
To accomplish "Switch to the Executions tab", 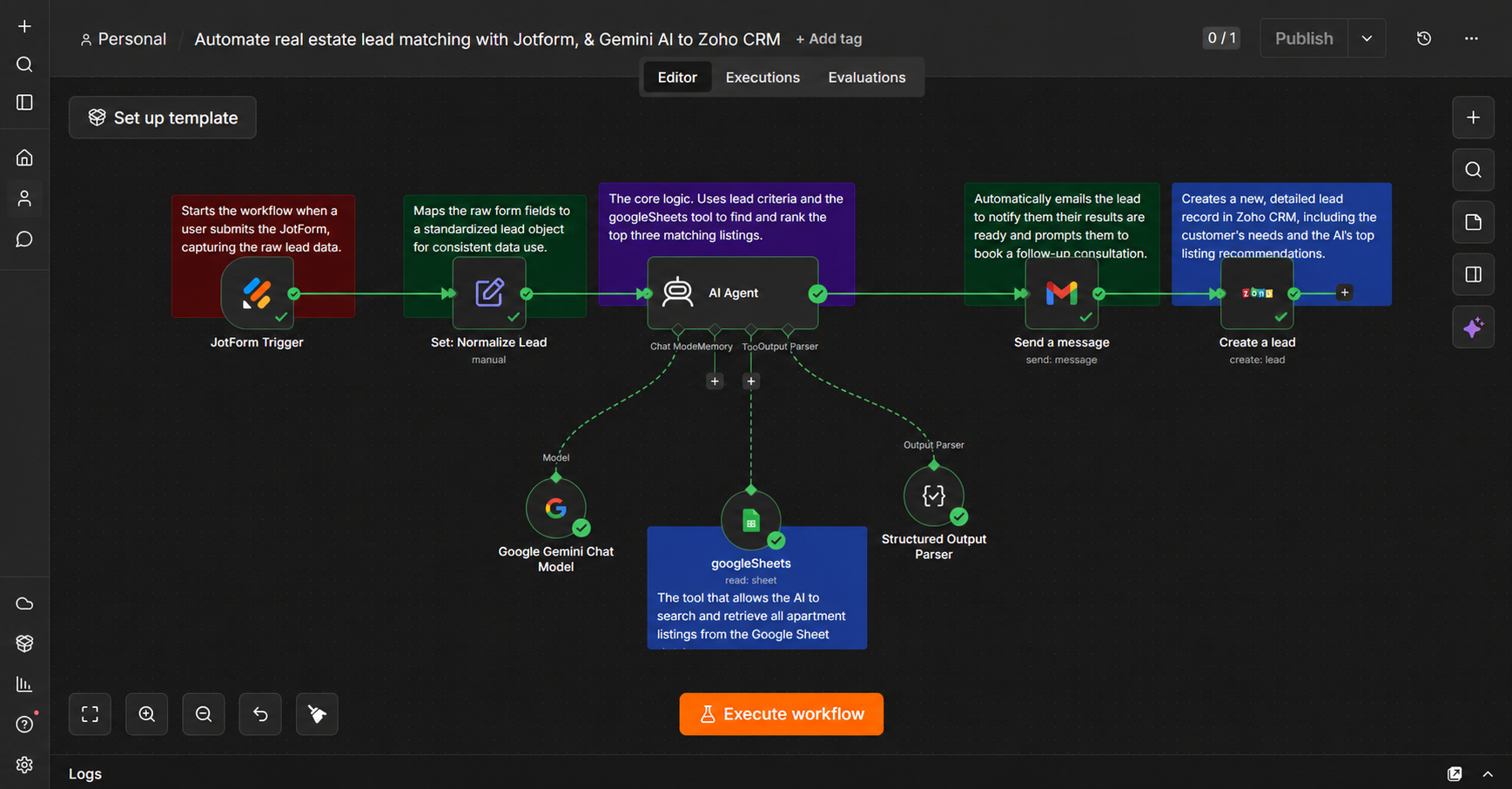I will 763,78.
